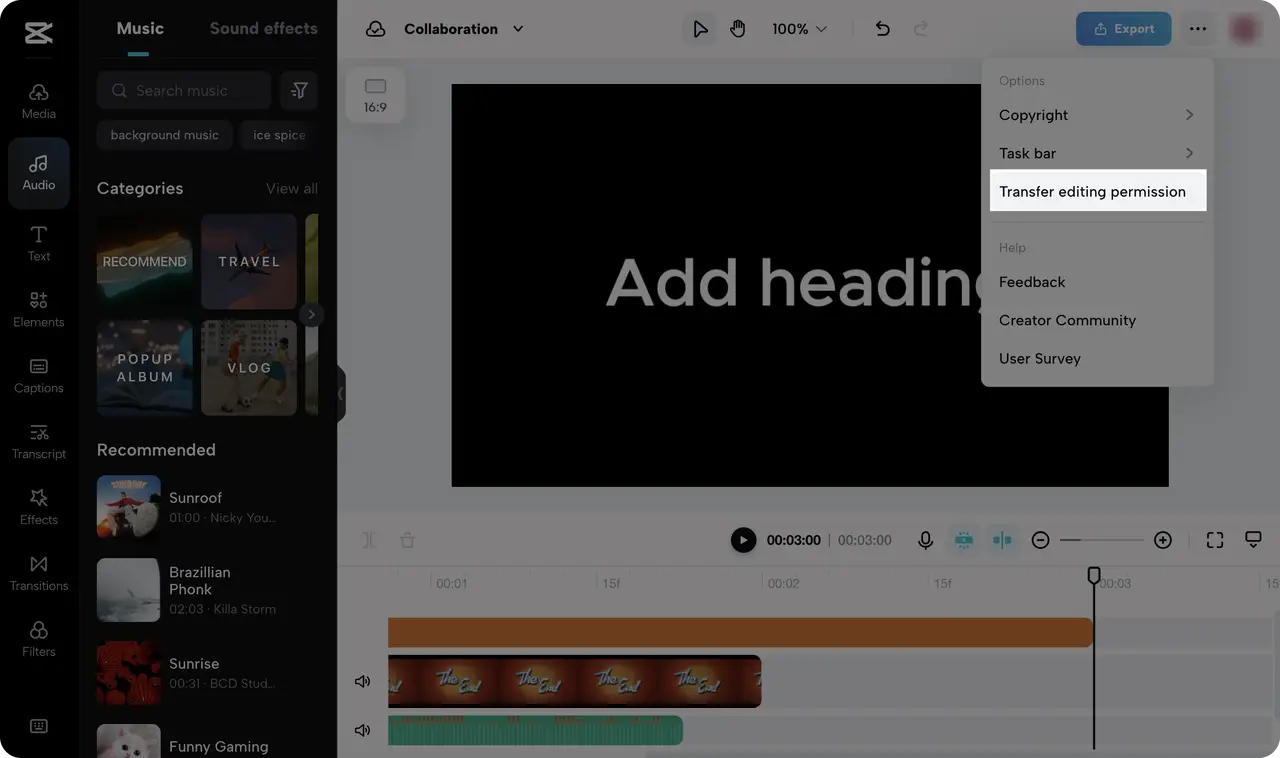Click the Export button
1280x758 pixels.
coord(1123,29)
